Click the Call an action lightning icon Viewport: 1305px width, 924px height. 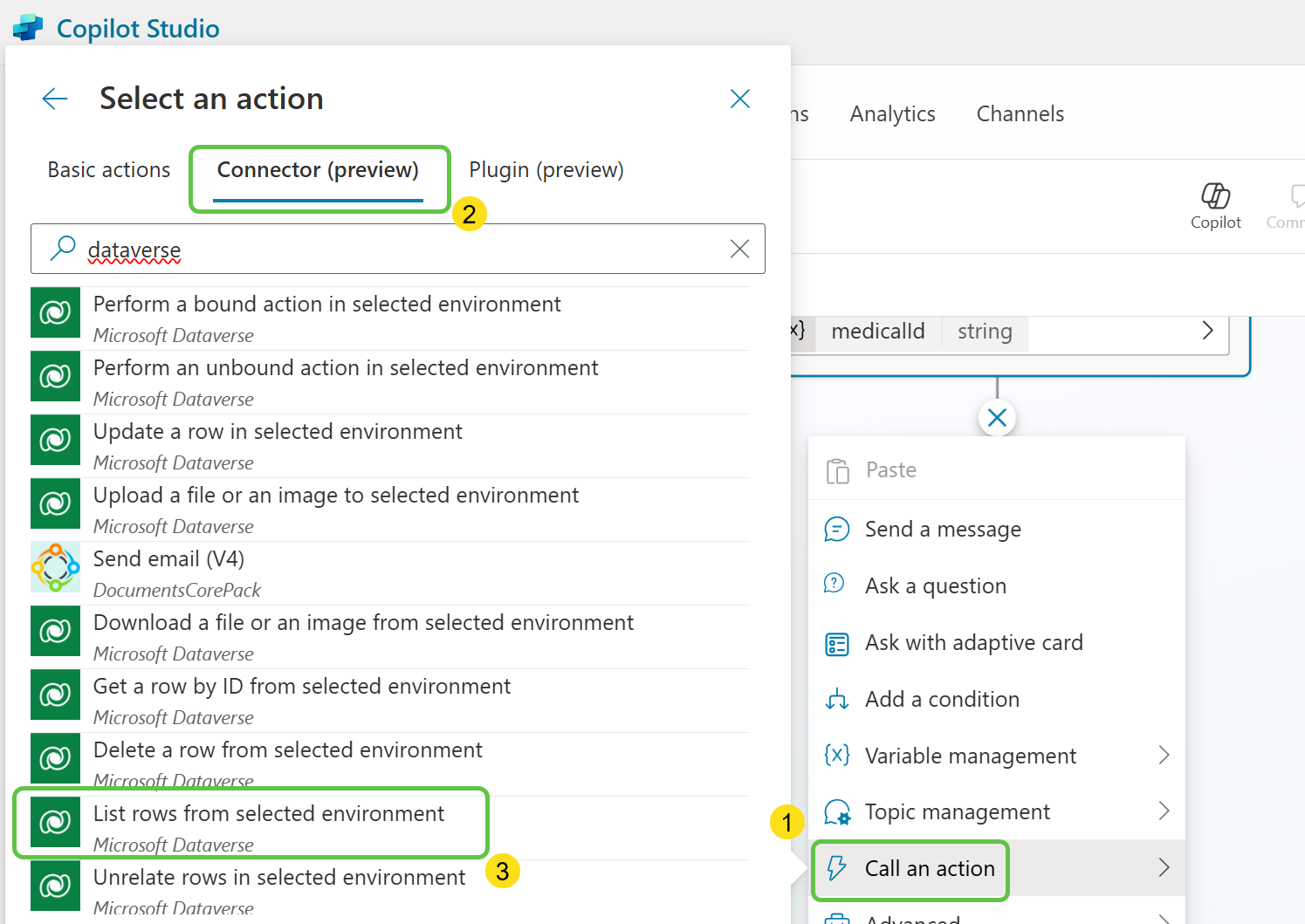[837, 868]
